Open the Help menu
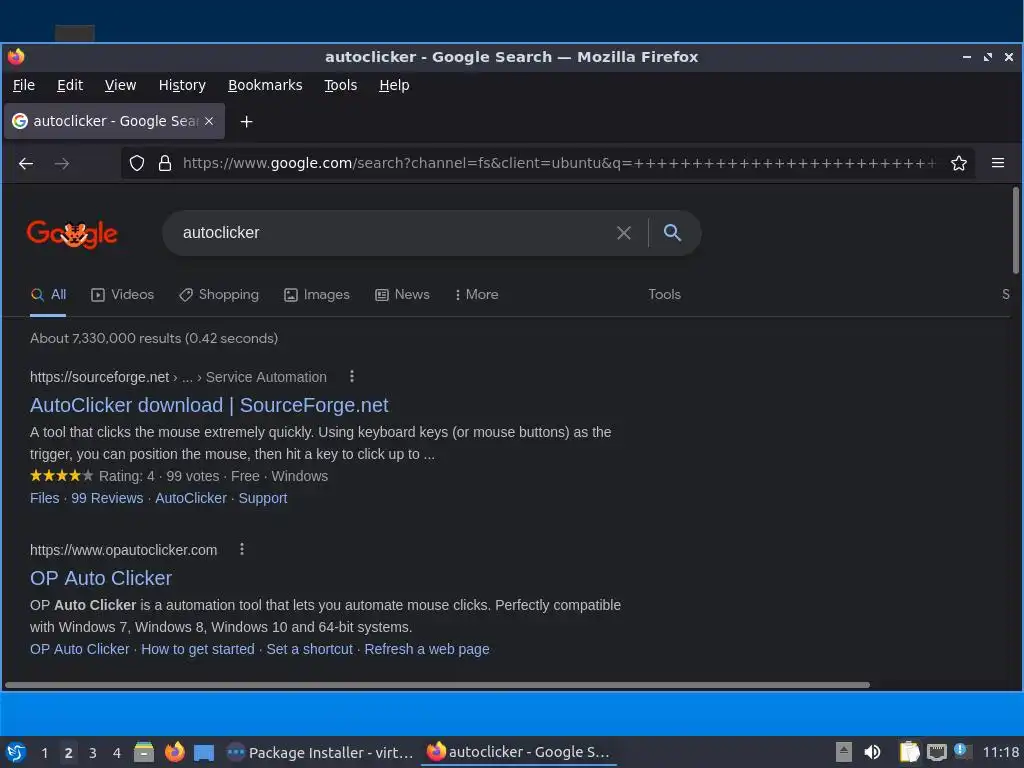Image resolution: width=1024 pixels, height=768 pixels. click(x=394, y=85)
